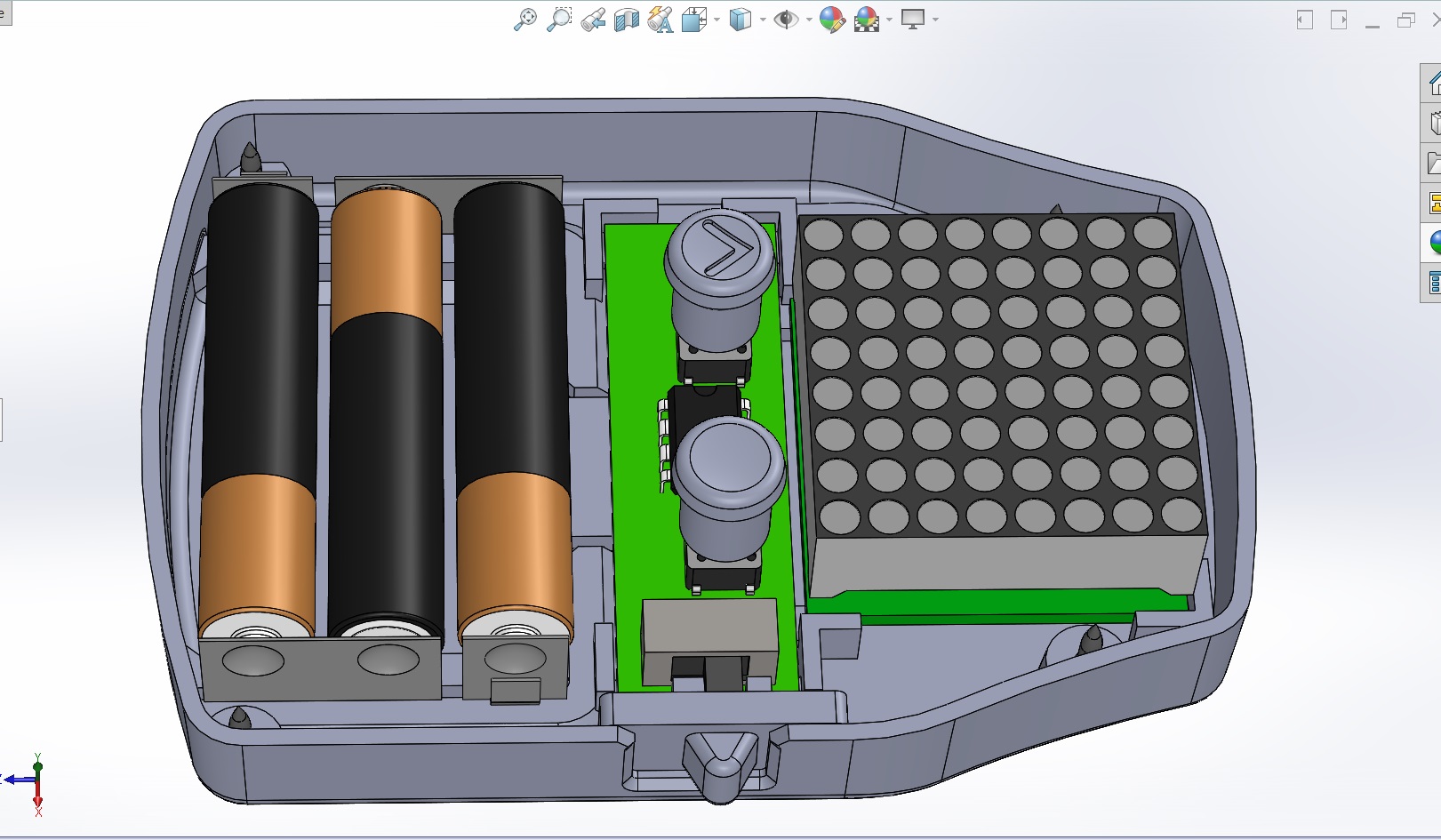Click the Hide/Show Items eye icon

point(786,20)
